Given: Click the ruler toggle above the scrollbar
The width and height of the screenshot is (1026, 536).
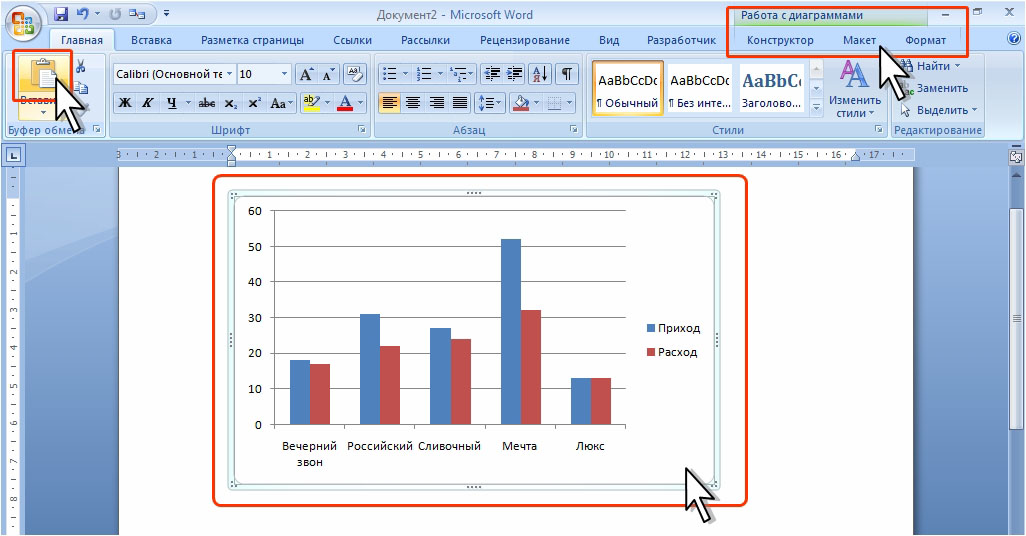Looking at the screenshot, I should tap(1016, 157).
